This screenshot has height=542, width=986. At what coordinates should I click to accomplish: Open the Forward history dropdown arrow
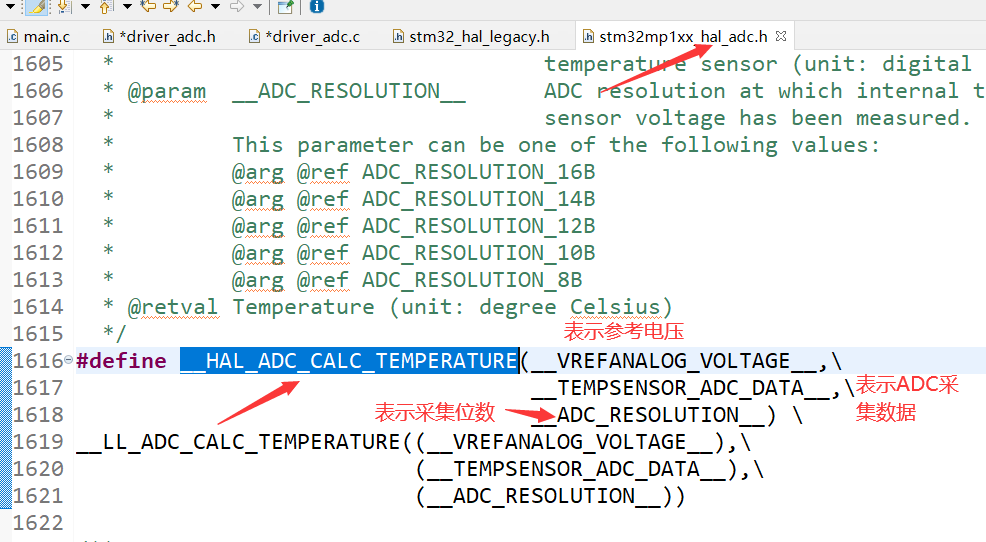[x=257, y=7]
